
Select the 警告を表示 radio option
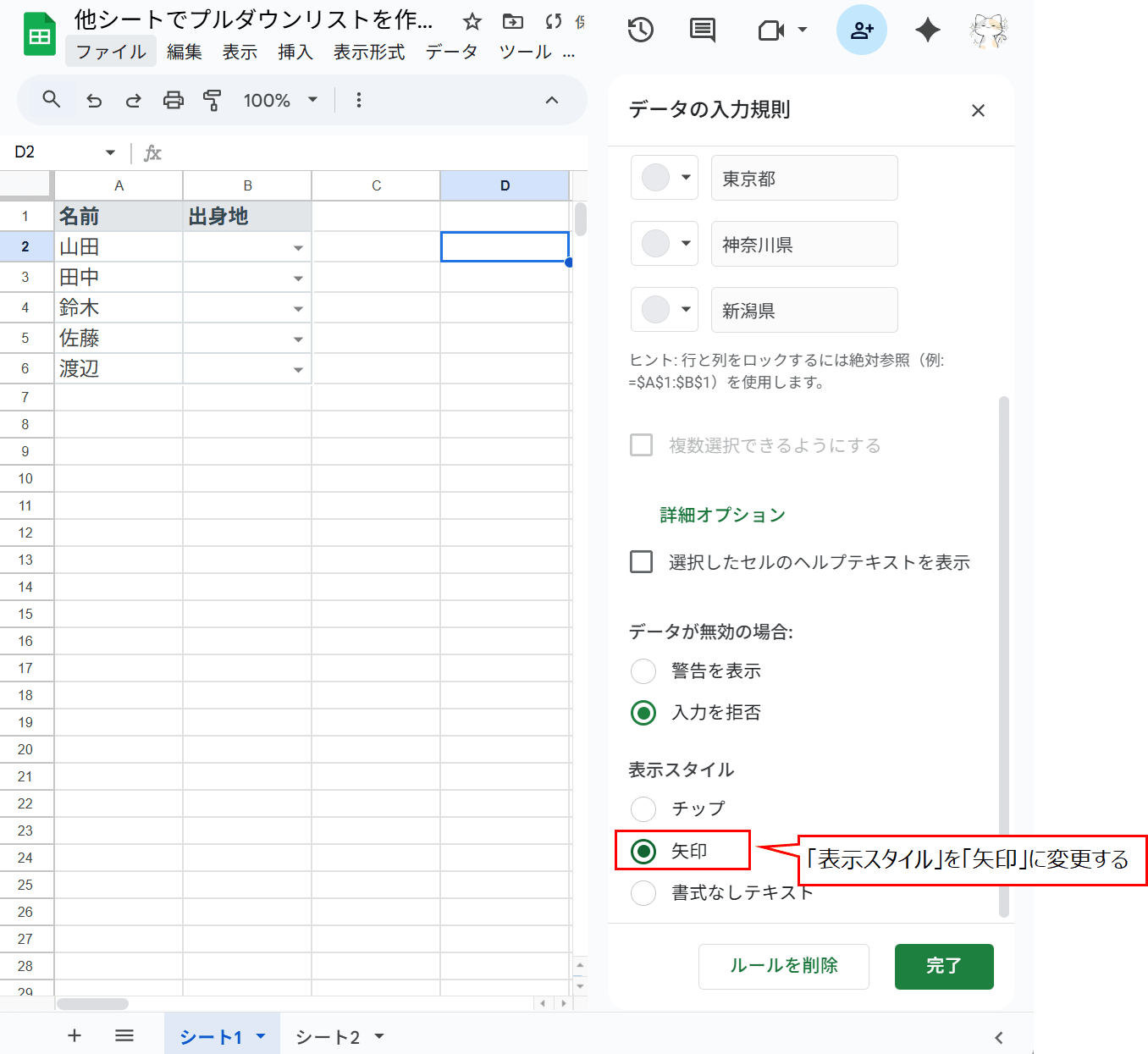[643, 670]
